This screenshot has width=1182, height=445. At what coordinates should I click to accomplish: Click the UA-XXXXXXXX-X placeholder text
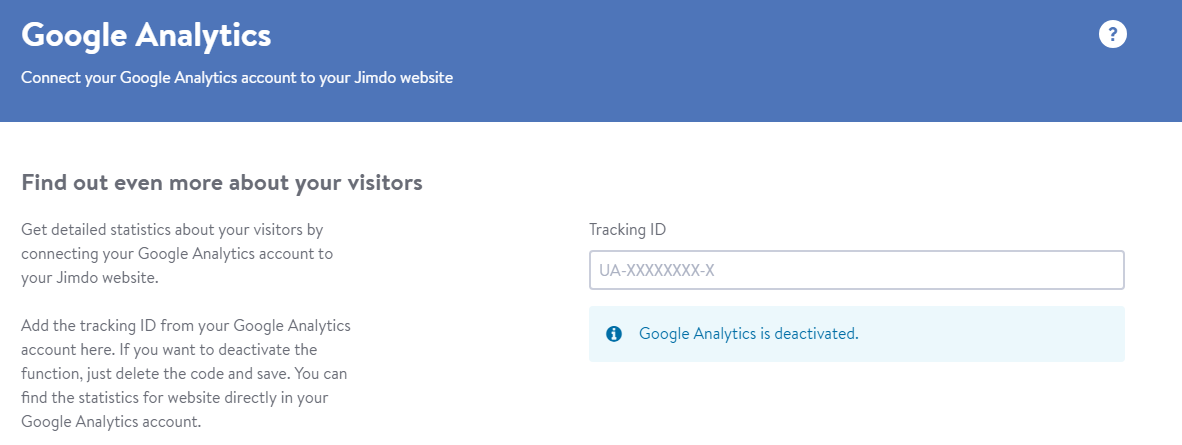[x=657, y=270]
